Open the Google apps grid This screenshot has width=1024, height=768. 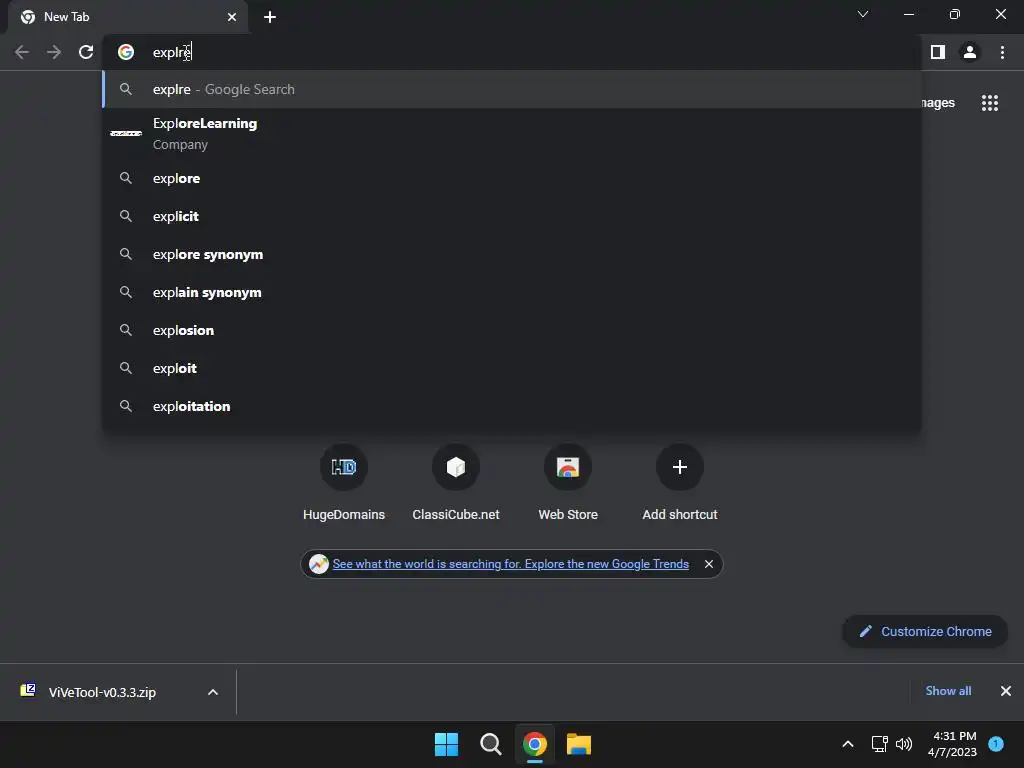pyautogui.click(x=990, y=103)
